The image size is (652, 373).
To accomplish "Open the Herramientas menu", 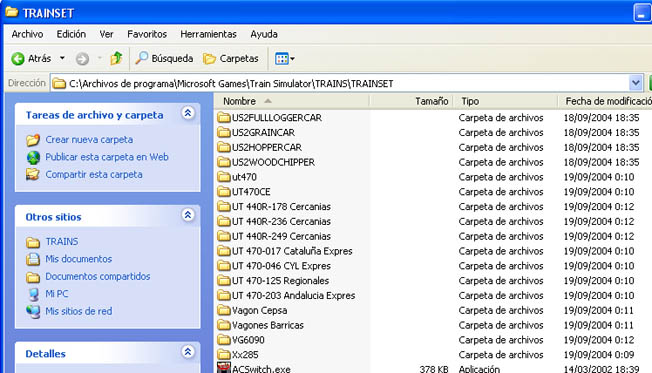I will click(208, 34).
